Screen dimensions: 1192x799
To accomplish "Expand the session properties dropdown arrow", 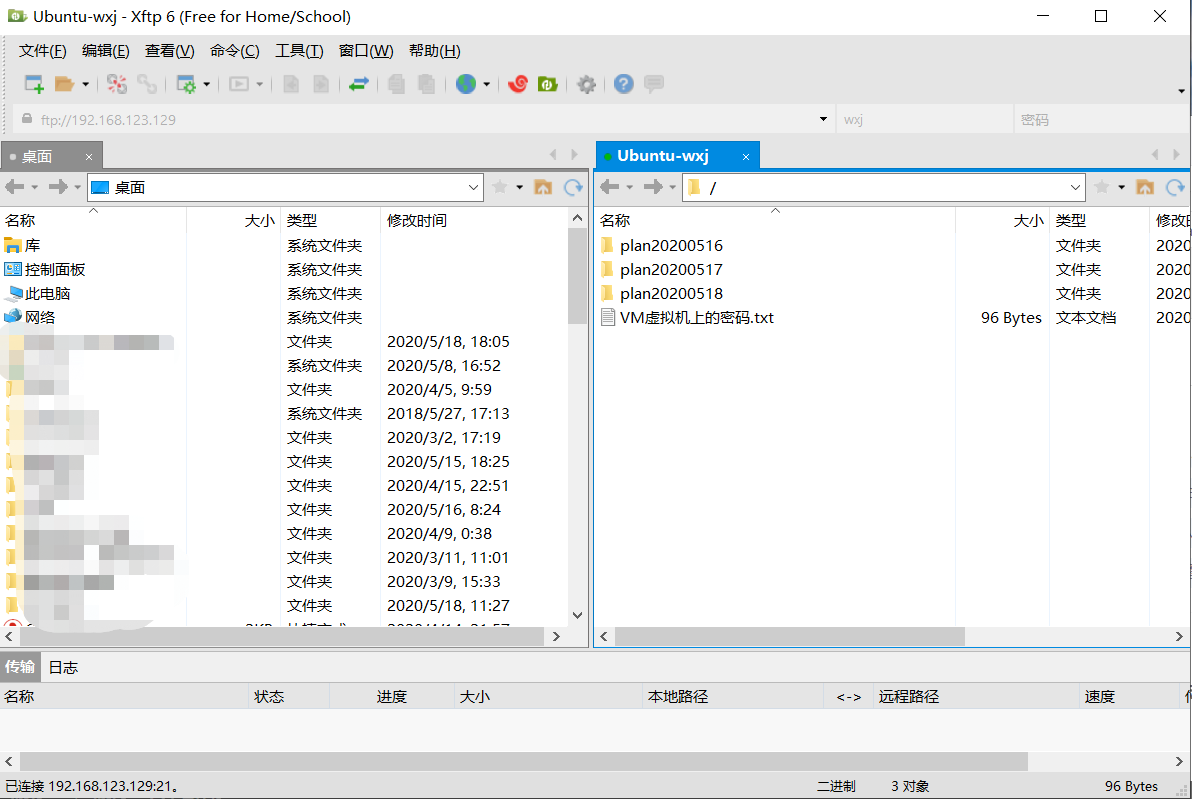I will pyautogui.click(x=206, y=84).
